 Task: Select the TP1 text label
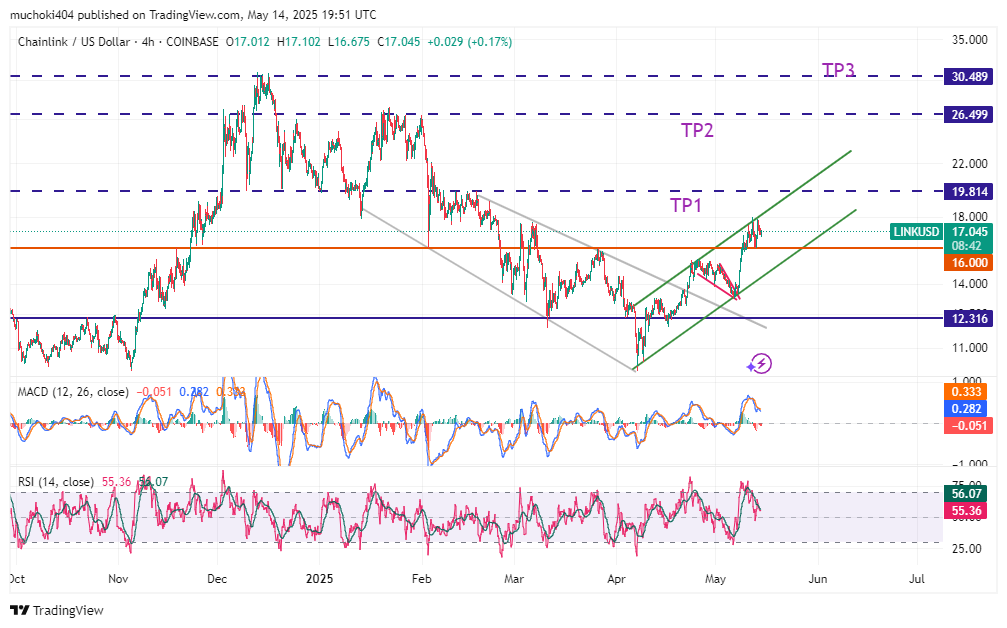tap(686, 205)
